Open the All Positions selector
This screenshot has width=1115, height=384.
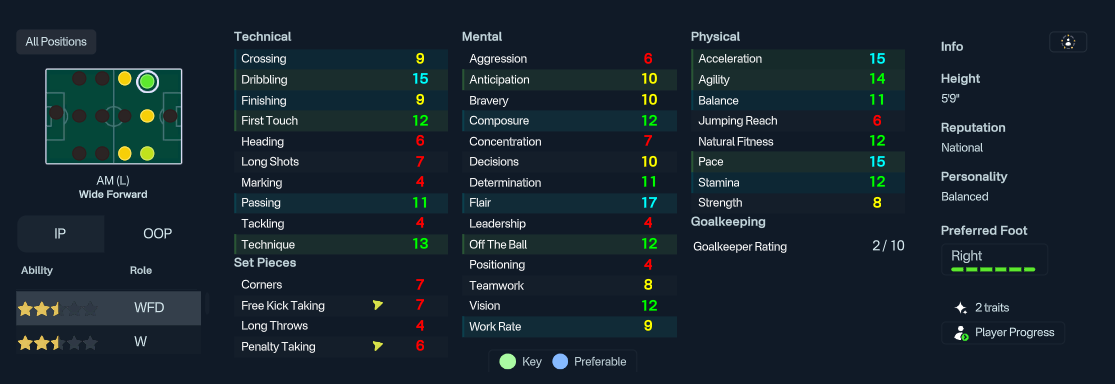click(x=56, y=42)
